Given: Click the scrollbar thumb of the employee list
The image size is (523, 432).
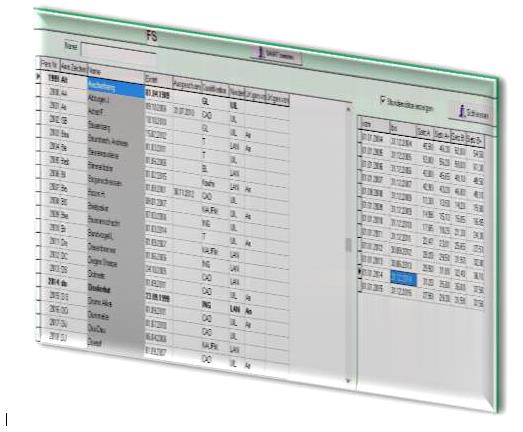Looking at the screenshot, I should click(349, 245).
